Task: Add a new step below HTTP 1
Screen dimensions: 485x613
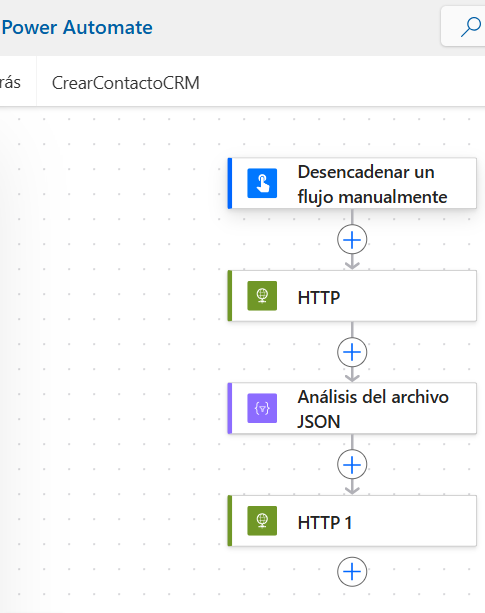Action: tap(352, 572)
